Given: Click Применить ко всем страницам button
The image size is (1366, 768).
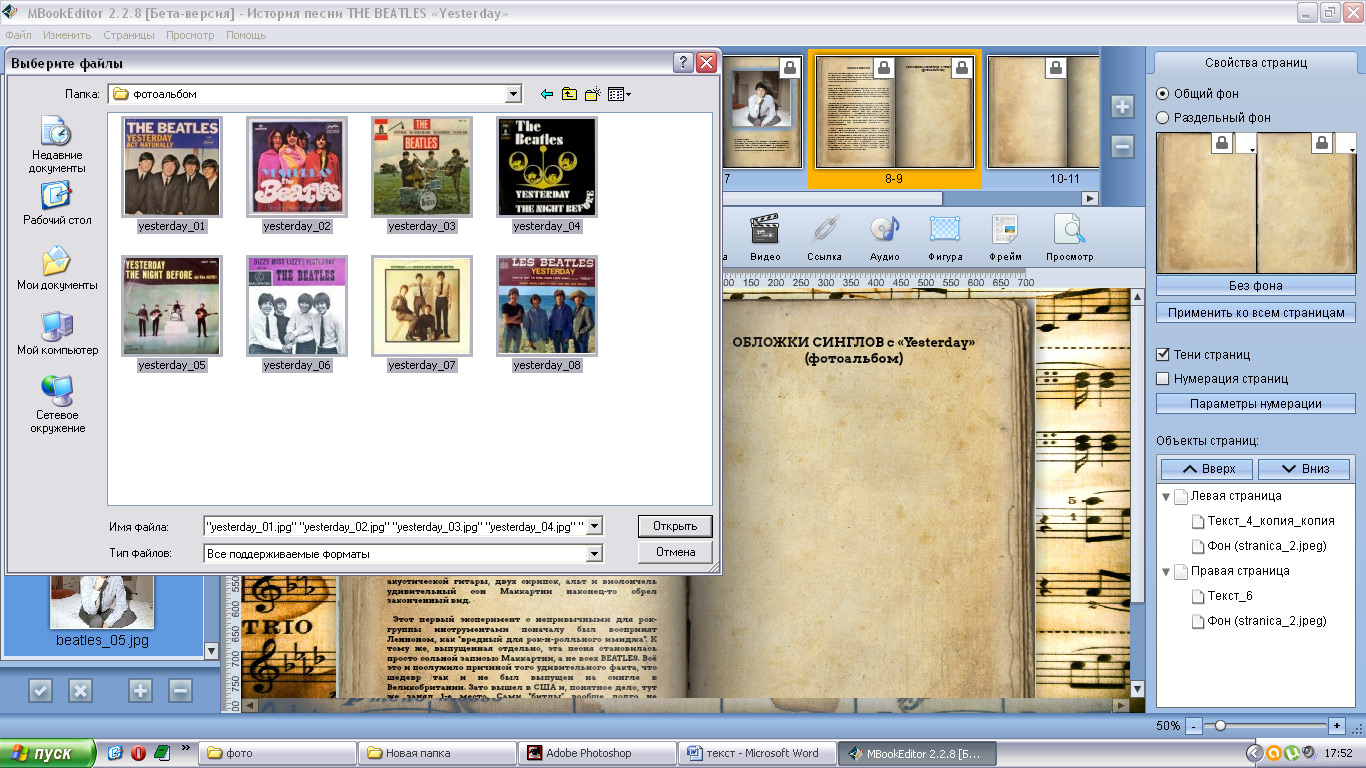Looking at the screenshot, I should [1256, 313].
